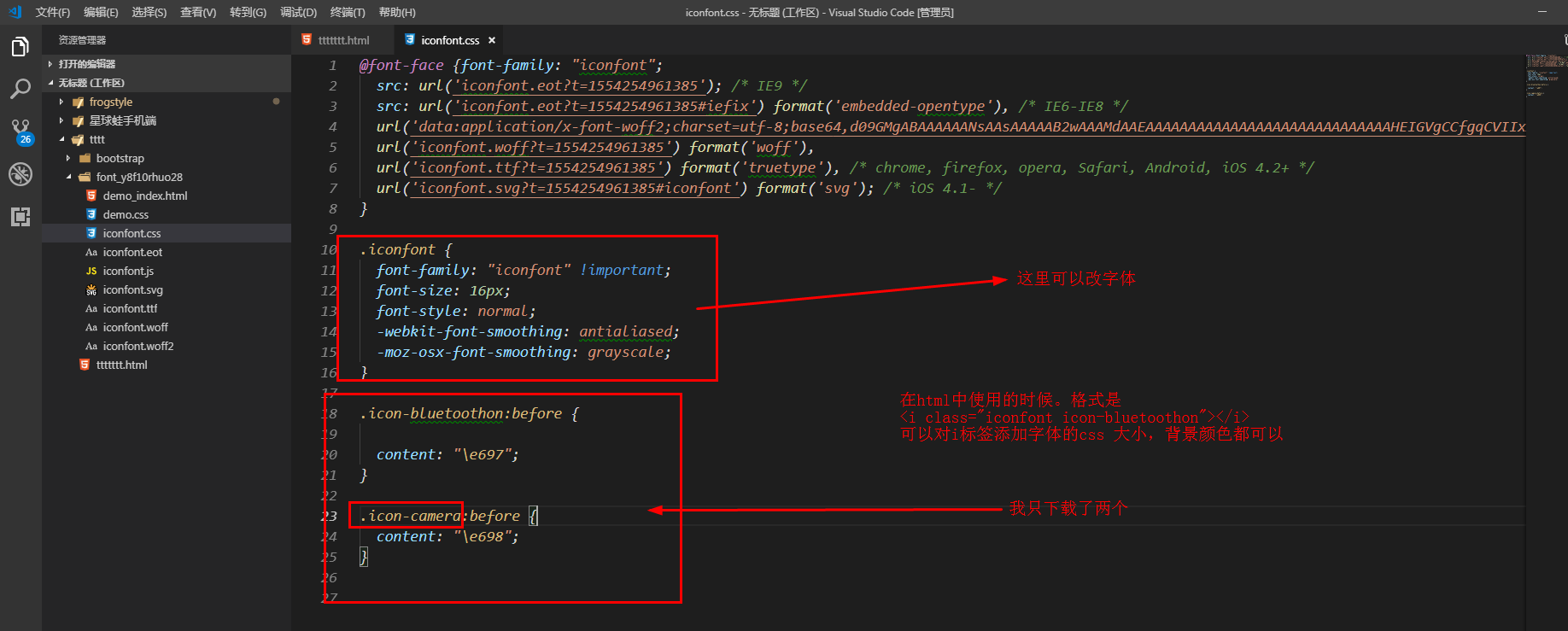Click the '.icon-bluetoothon:before' selector
Screen dimensions: 1568x631
(461, 413)
